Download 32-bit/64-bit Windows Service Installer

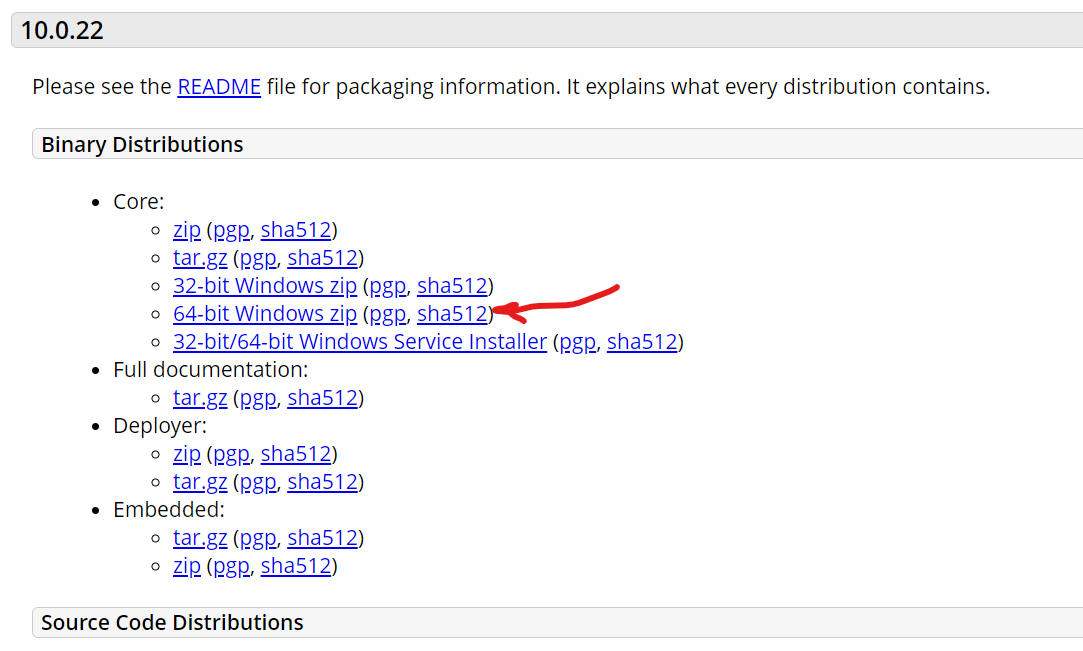tap(359, 342)
